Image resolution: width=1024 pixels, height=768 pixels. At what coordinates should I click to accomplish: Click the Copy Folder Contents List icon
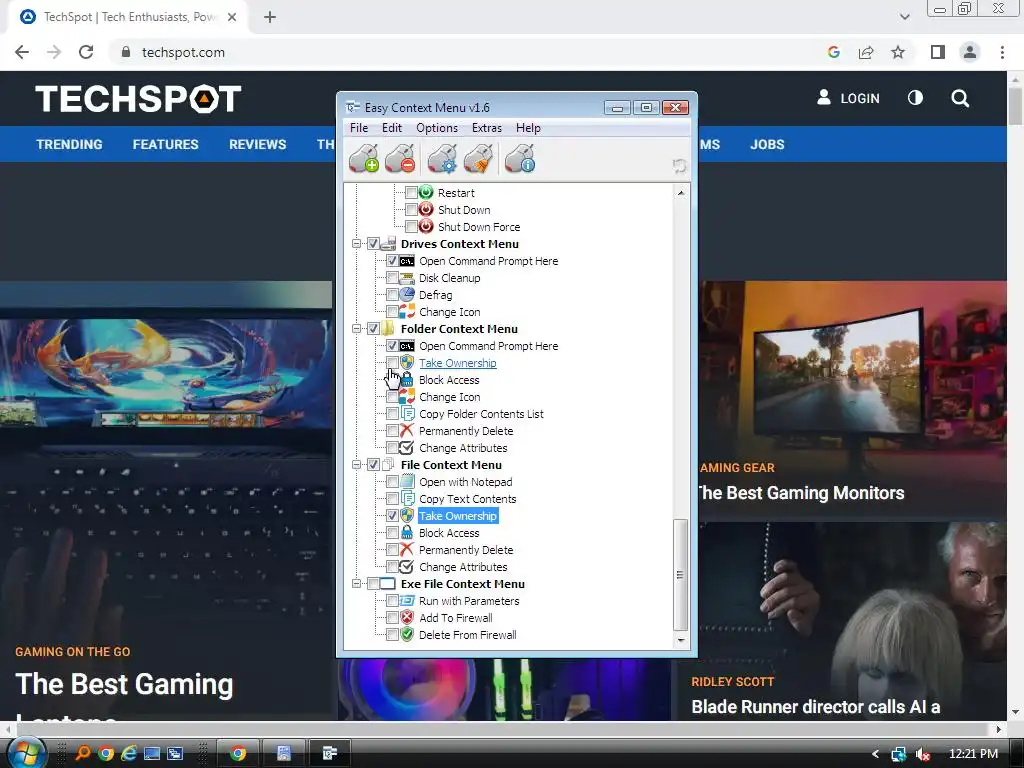pyautogui.click(x=407, y=413)
